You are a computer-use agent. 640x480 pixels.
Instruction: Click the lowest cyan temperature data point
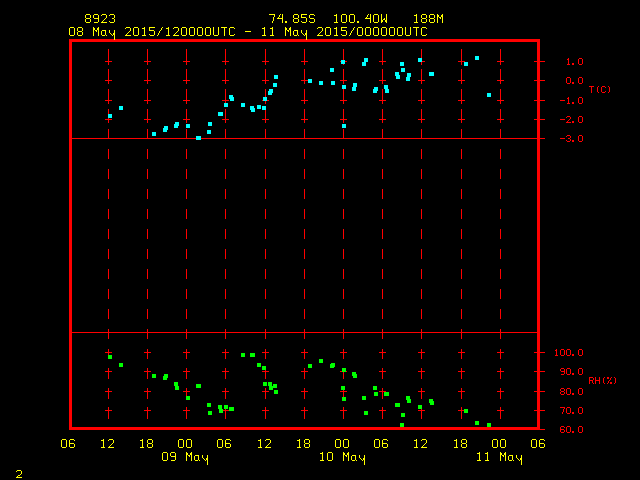click(x=198, y=137)
